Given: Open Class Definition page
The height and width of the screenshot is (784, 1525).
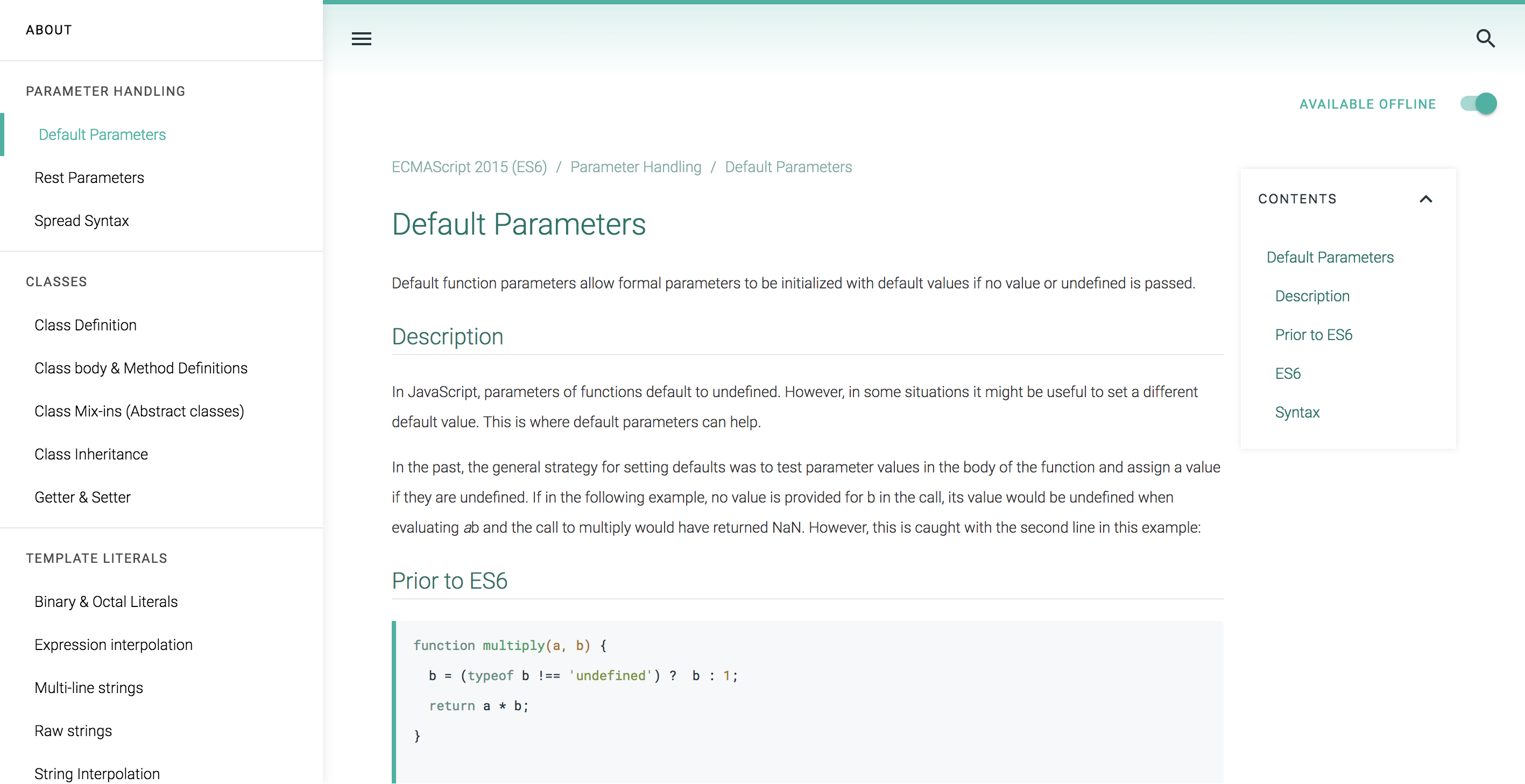Looking at the screenshot, I should (85, 324).
